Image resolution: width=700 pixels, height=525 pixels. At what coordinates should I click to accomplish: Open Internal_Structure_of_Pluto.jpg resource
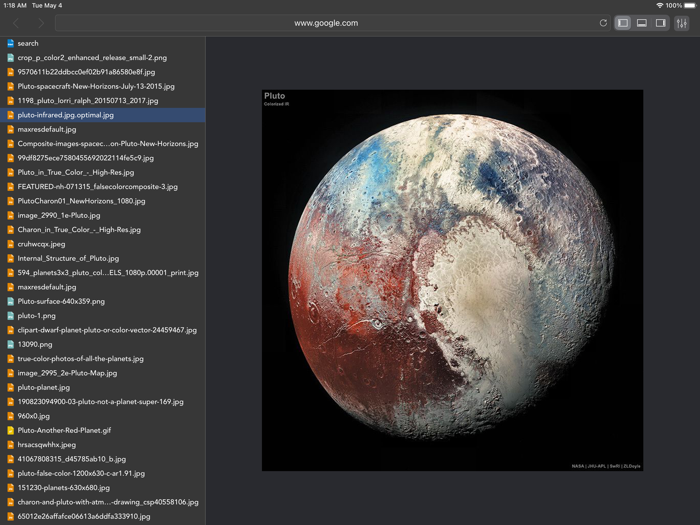68,258
